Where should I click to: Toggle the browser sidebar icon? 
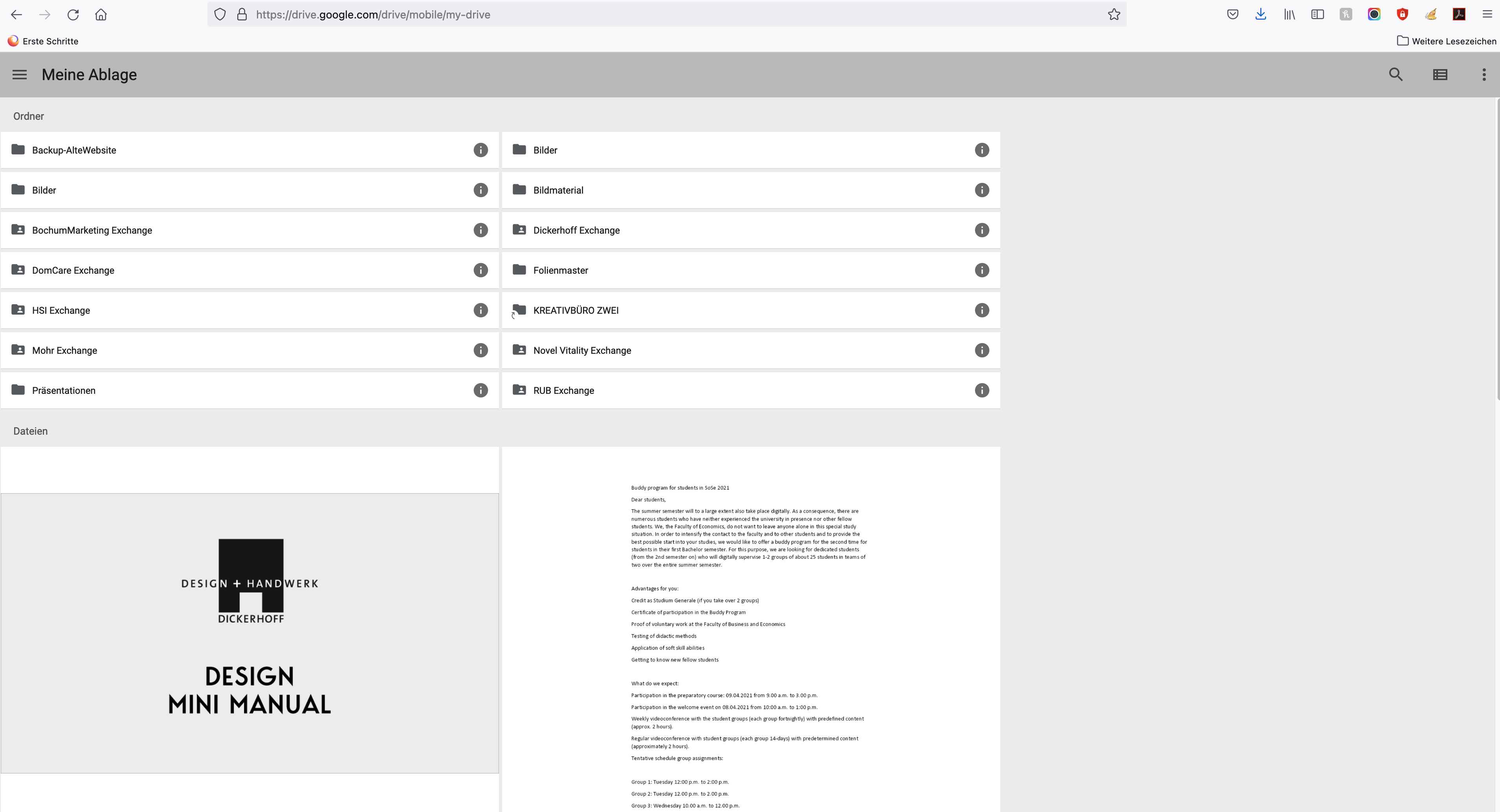click(x=1317, y=15)
